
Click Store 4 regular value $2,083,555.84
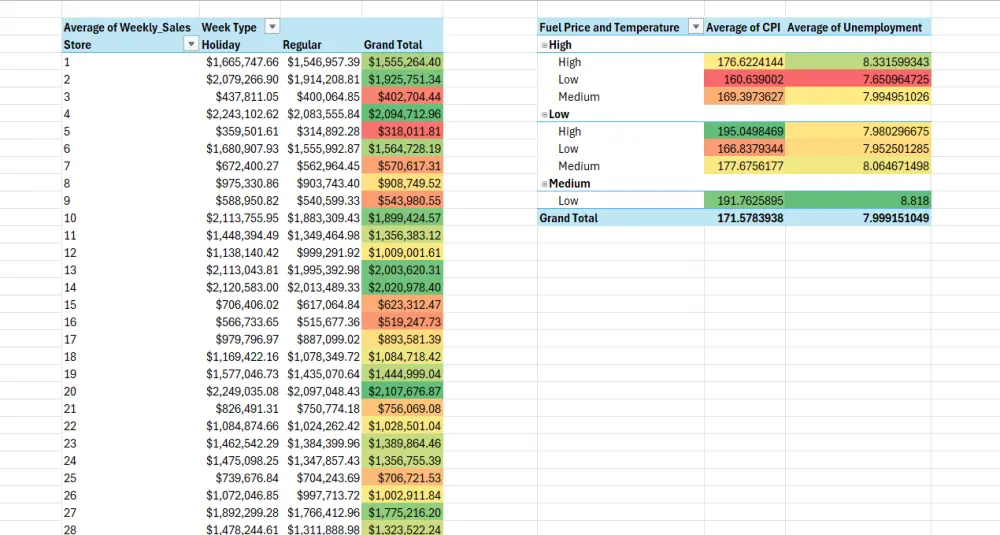click(322, 114)
